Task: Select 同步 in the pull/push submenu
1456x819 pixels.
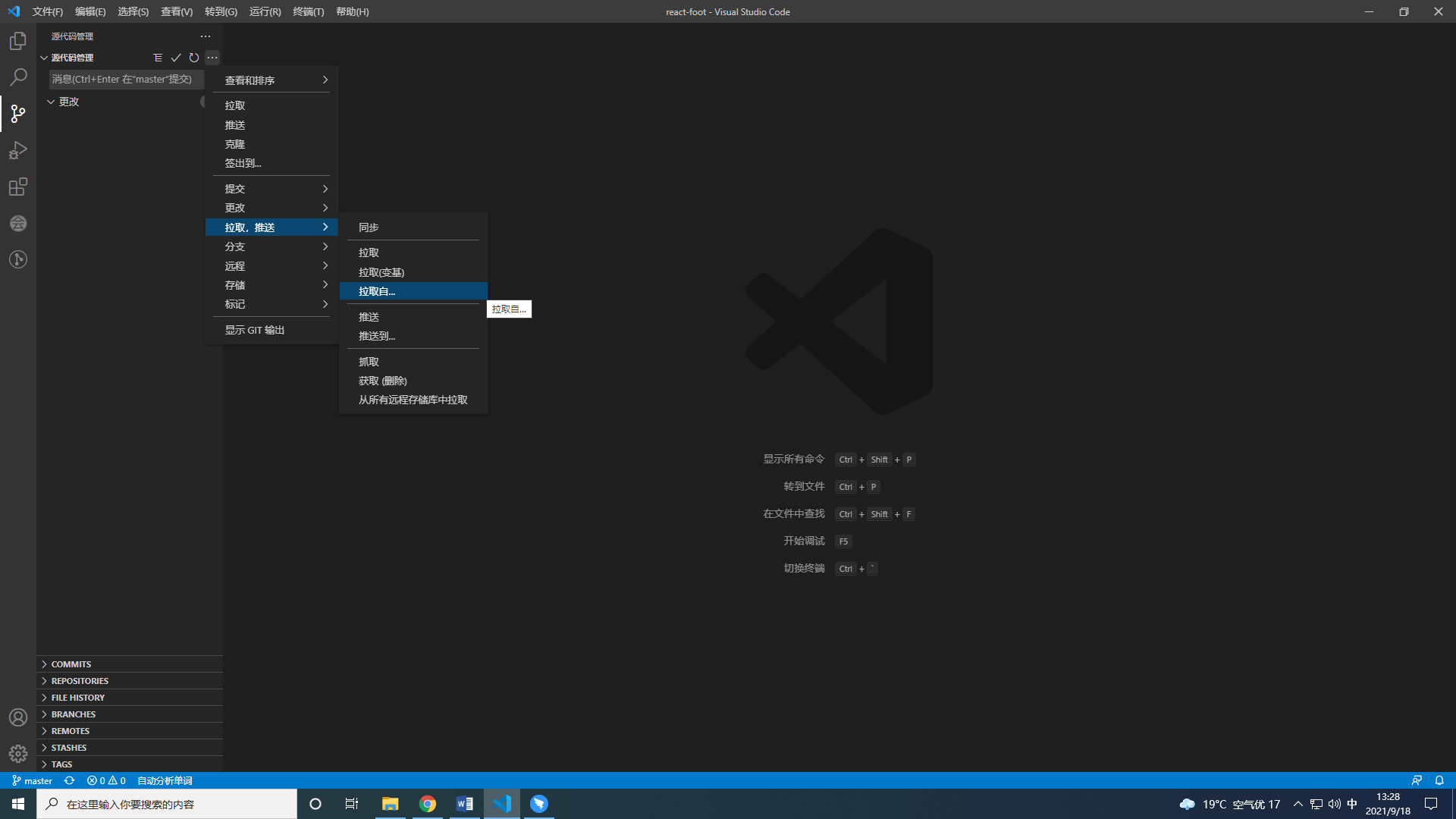Action: [413, 227]
